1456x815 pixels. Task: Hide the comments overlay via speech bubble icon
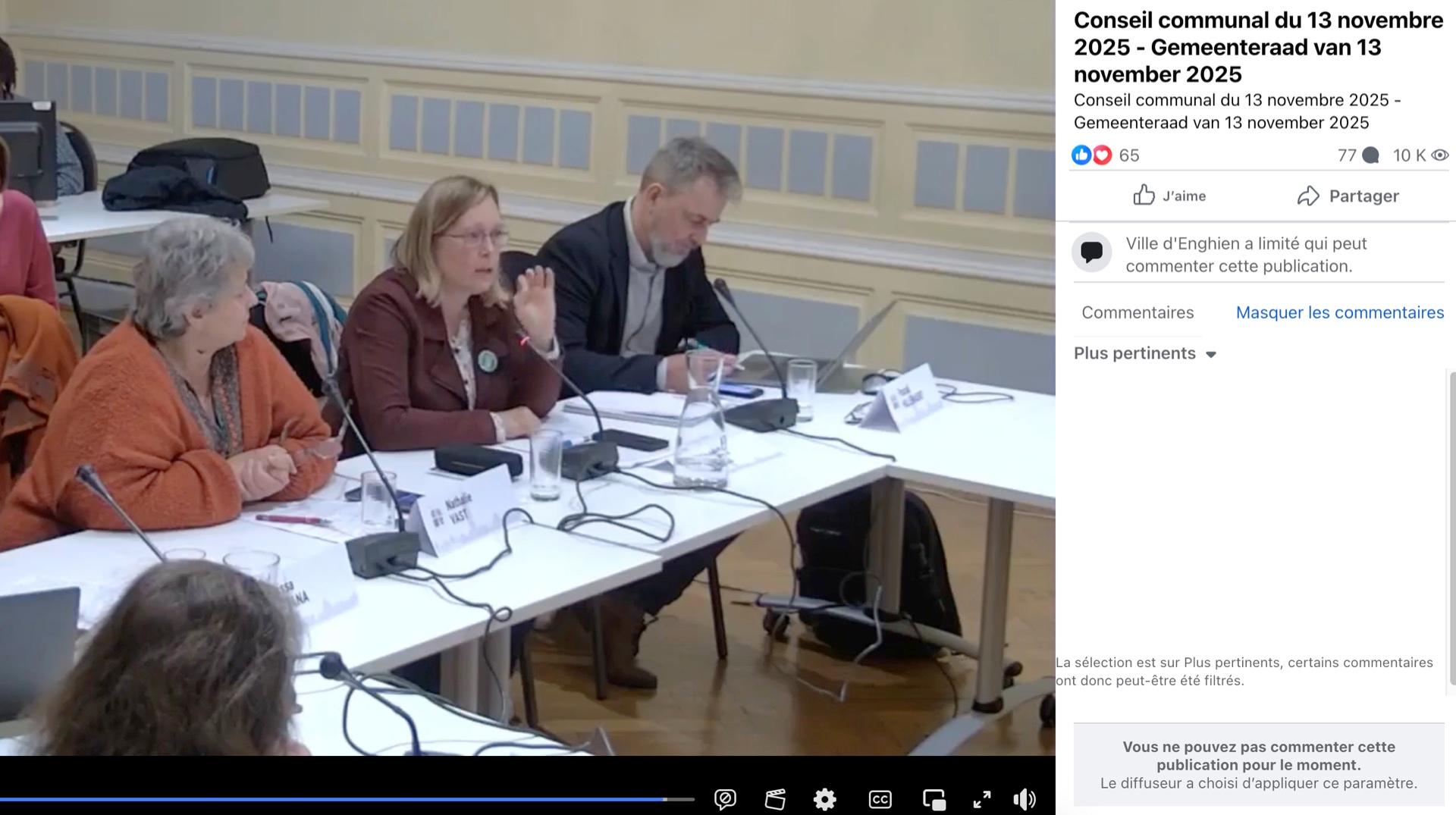725,799
